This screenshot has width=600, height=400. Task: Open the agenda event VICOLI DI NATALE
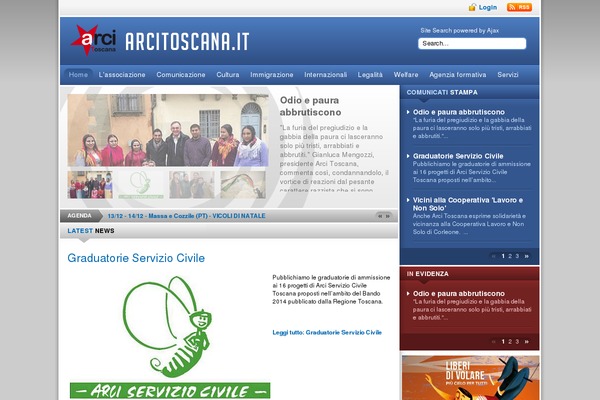pos(186,216)
